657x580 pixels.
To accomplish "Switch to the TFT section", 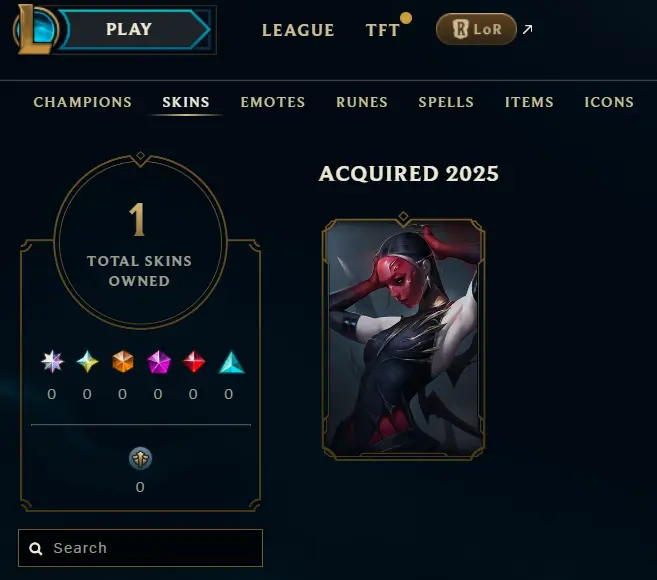I will pos(382,30).
